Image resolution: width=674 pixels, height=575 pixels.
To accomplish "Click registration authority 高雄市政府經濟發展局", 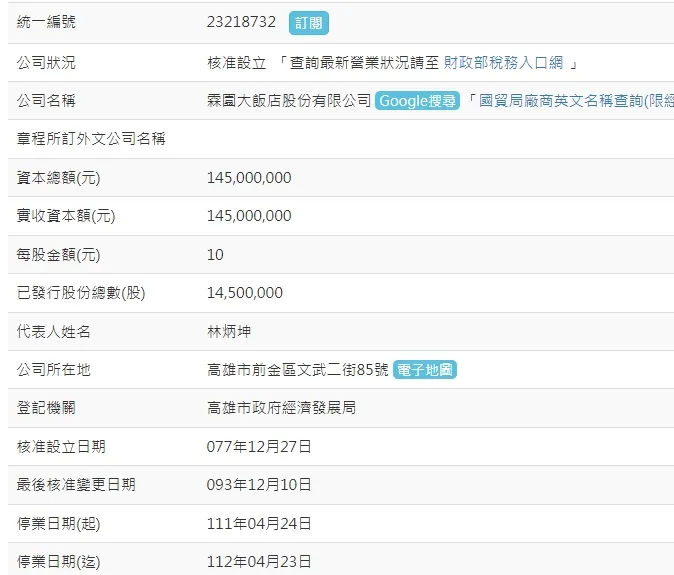I will [281, 408].
